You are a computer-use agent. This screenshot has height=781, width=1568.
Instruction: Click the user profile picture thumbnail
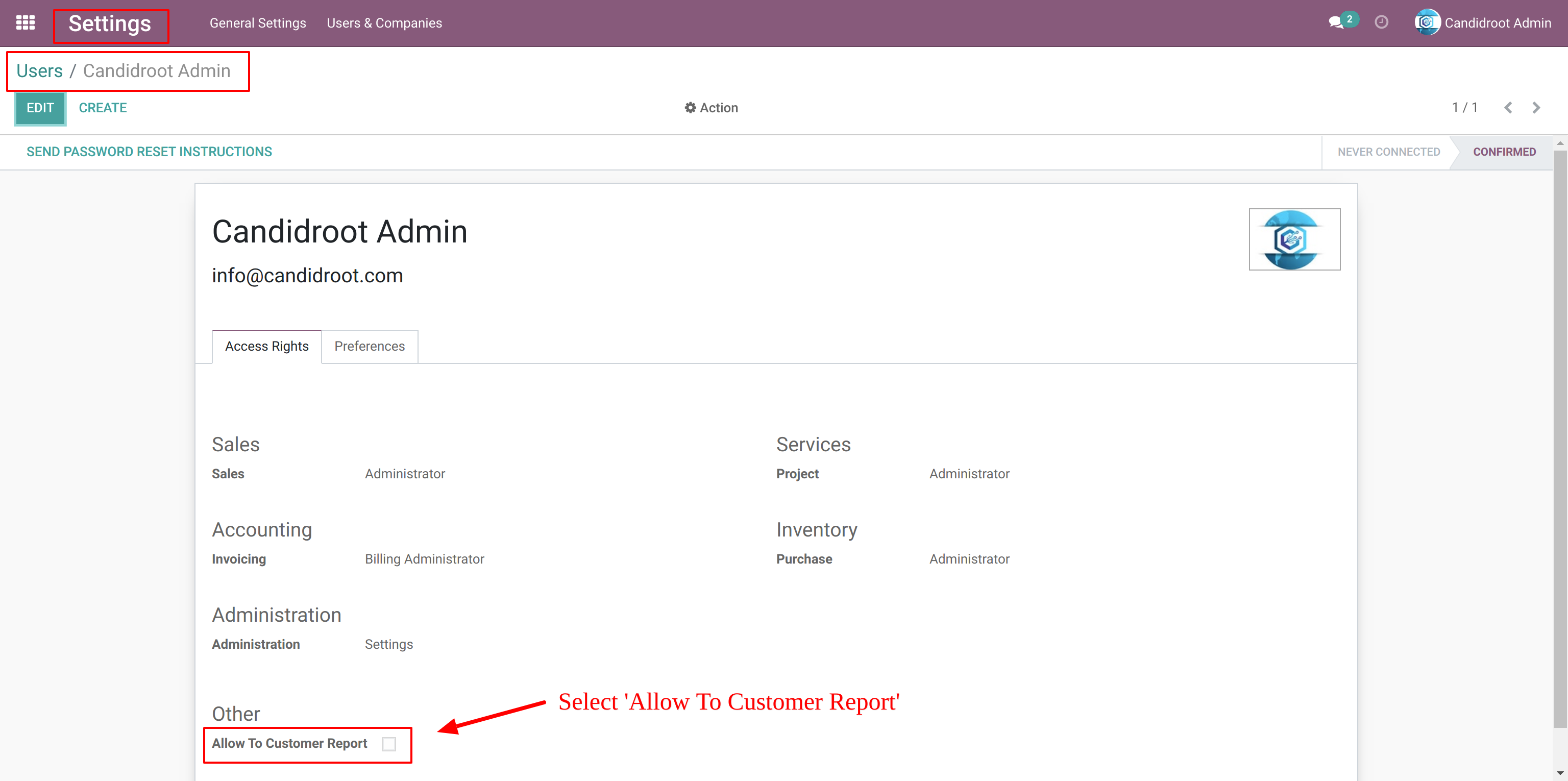click(1294, 239)
